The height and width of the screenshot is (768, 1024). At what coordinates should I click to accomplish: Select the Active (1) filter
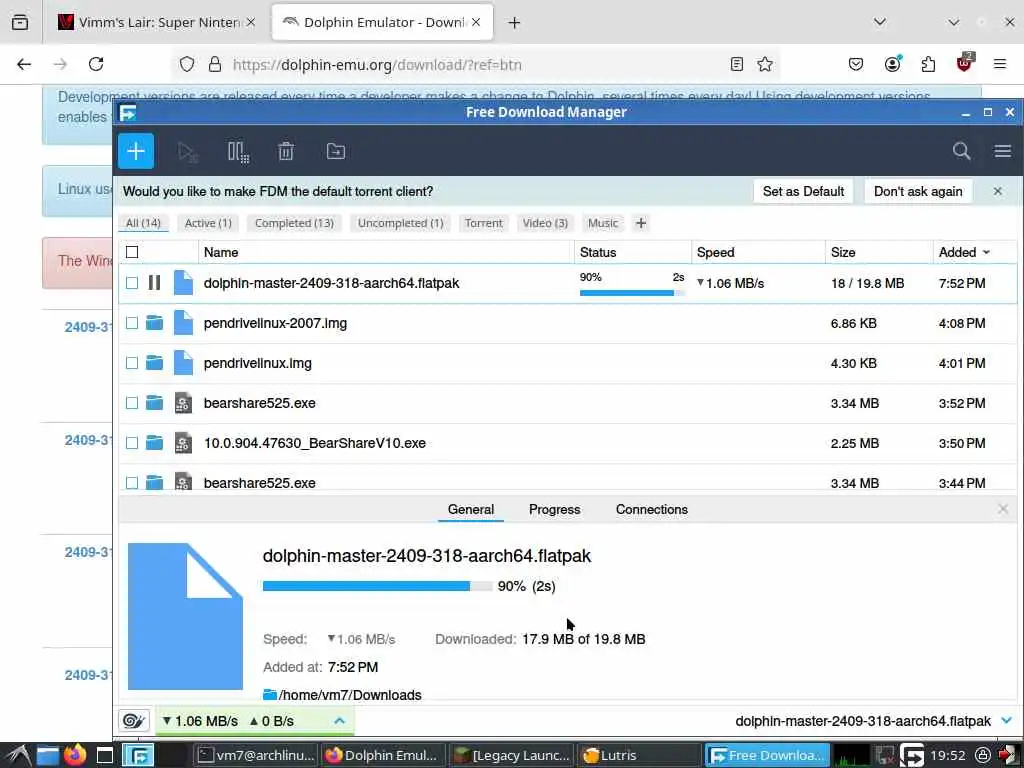click(x=208, y=223)
